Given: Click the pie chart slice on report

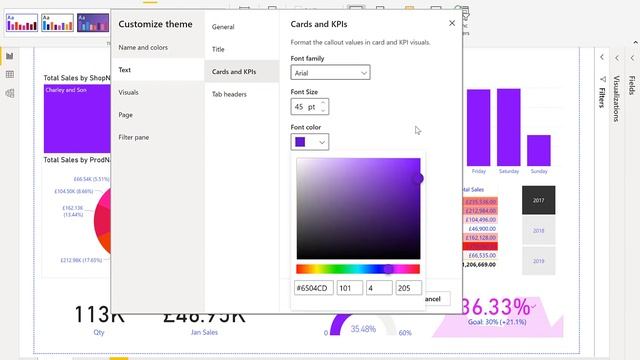Looking at the screenshot, I should 103,220.
